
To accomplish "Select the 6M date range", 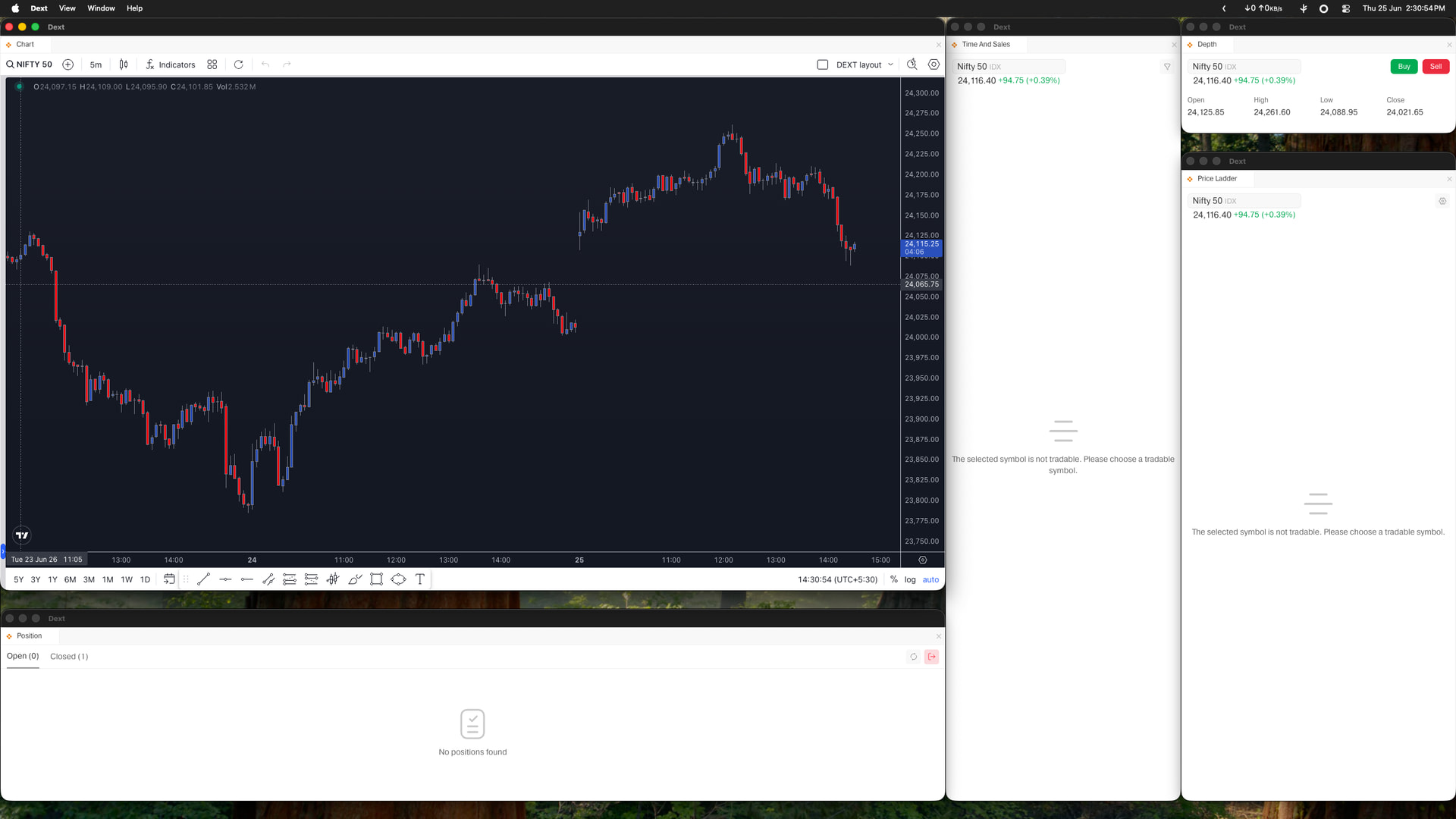I will coord(71,579).
